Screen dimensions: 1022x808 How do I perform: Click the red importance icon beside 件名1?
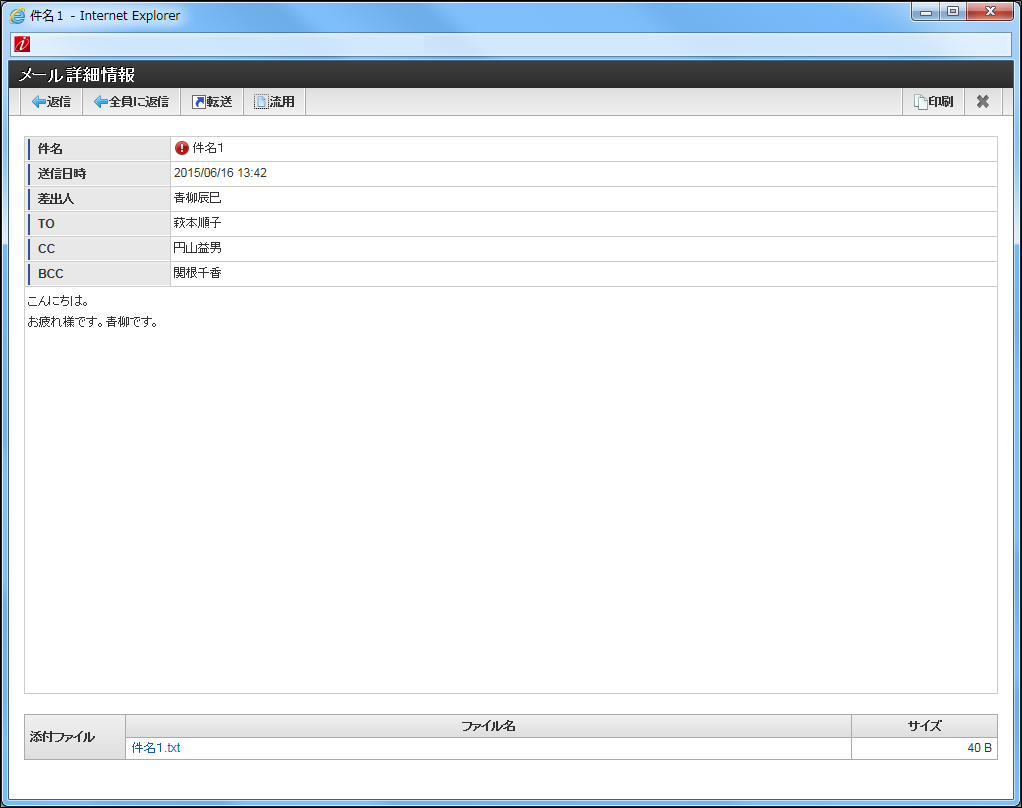tap(181, 148)
